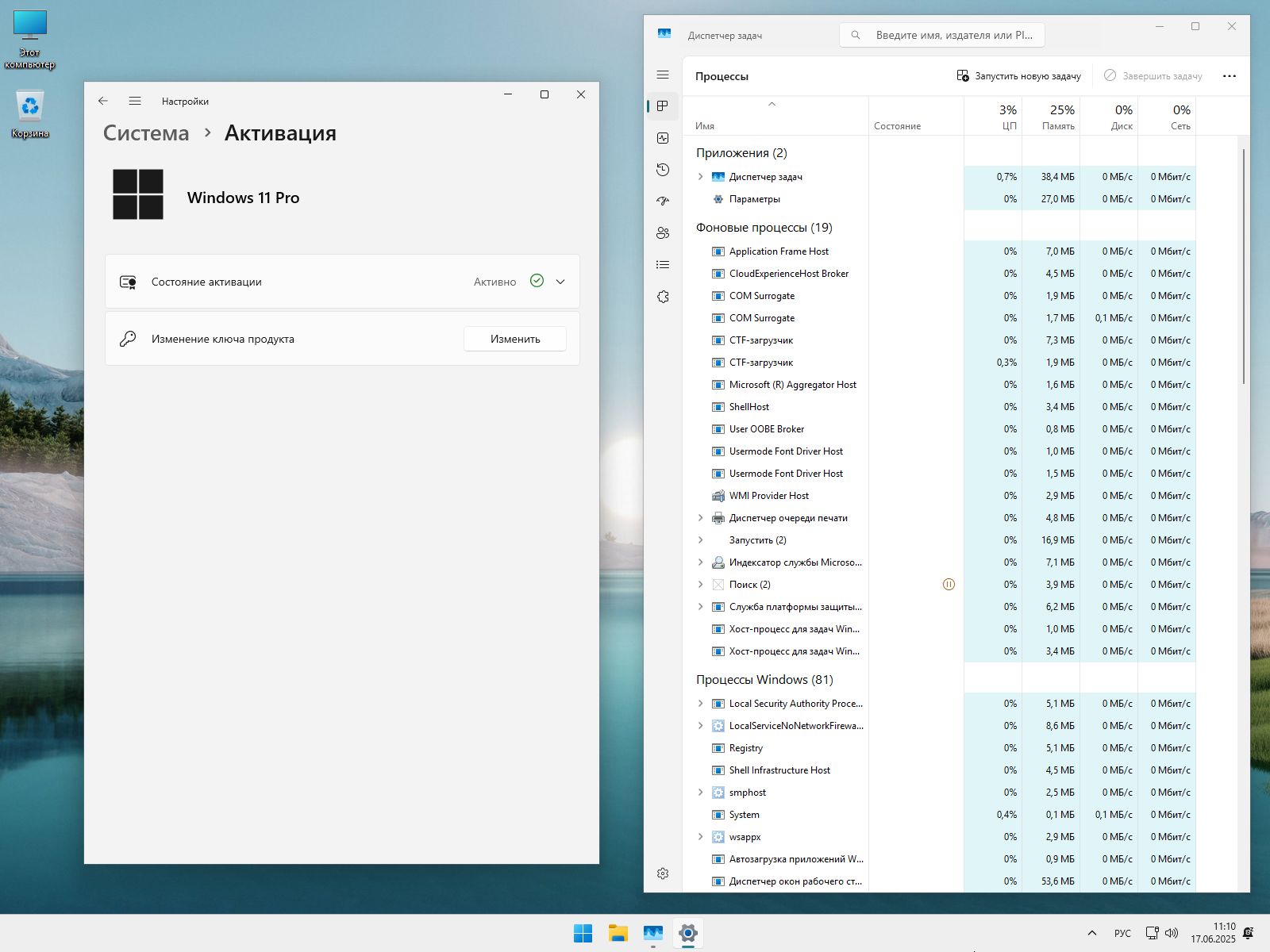Click the back arrow in Settings window
The height and width of the screenshot is (952, 1270).
click(103, 101)
